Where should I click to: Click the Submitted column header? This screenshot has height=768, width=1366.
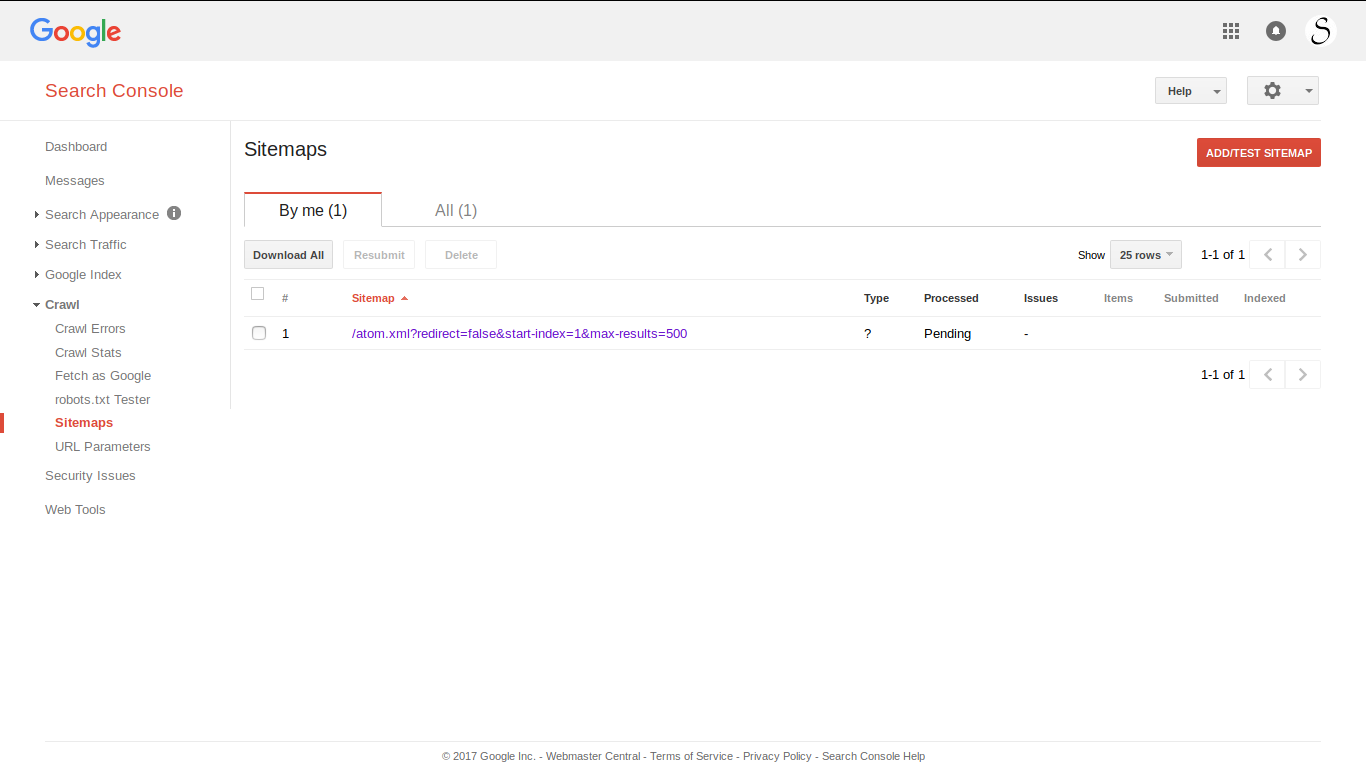pos(1191,298)
